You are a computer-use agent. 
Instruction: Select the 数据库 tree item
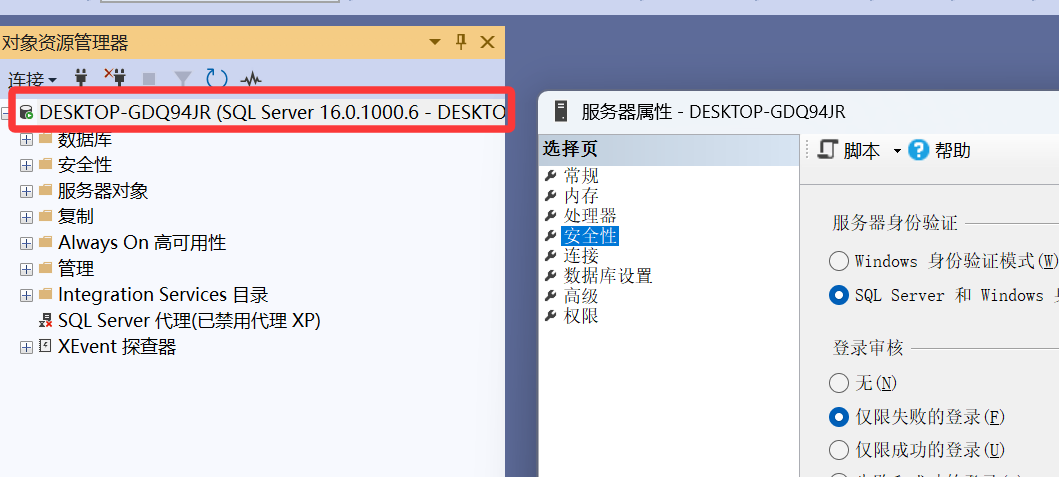click(x=85, y=140)
